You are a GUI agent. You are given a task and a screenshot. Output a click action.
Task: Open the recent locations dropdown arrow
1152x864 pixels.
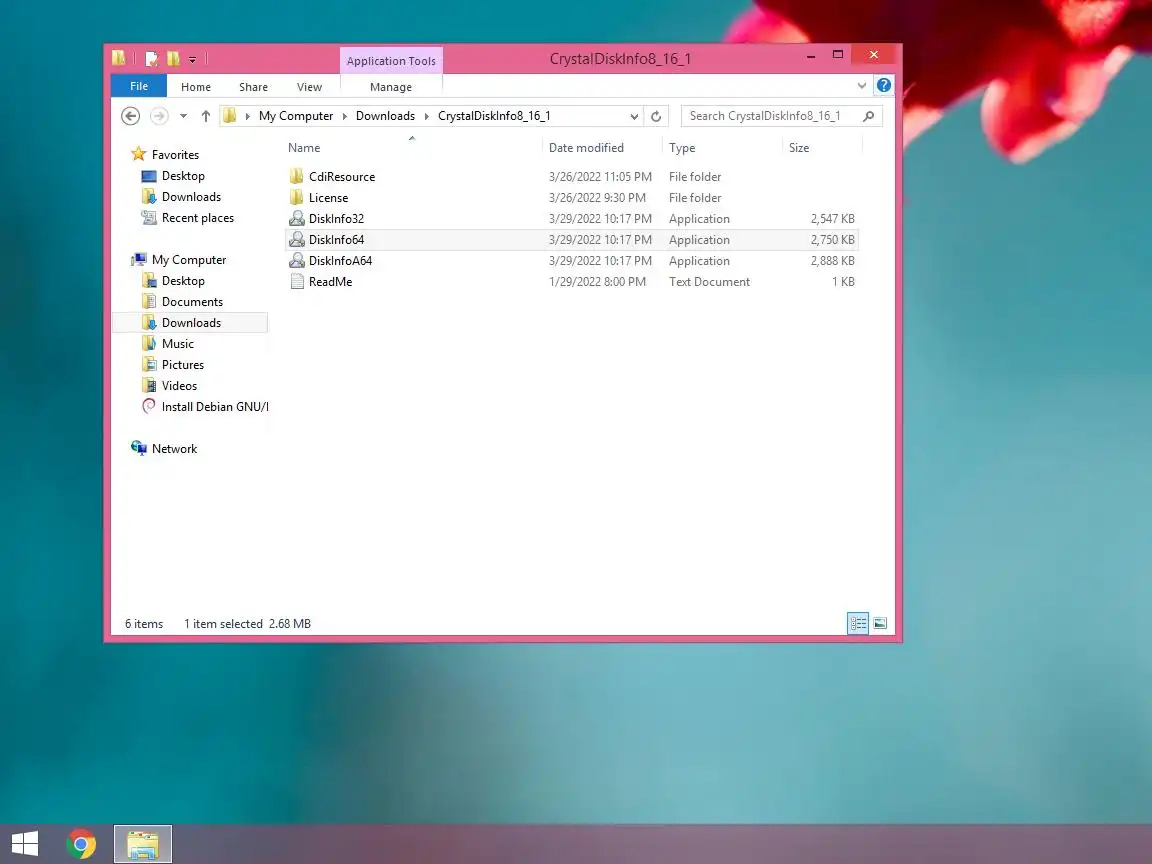pyautogui.click(x=184, y=116)
